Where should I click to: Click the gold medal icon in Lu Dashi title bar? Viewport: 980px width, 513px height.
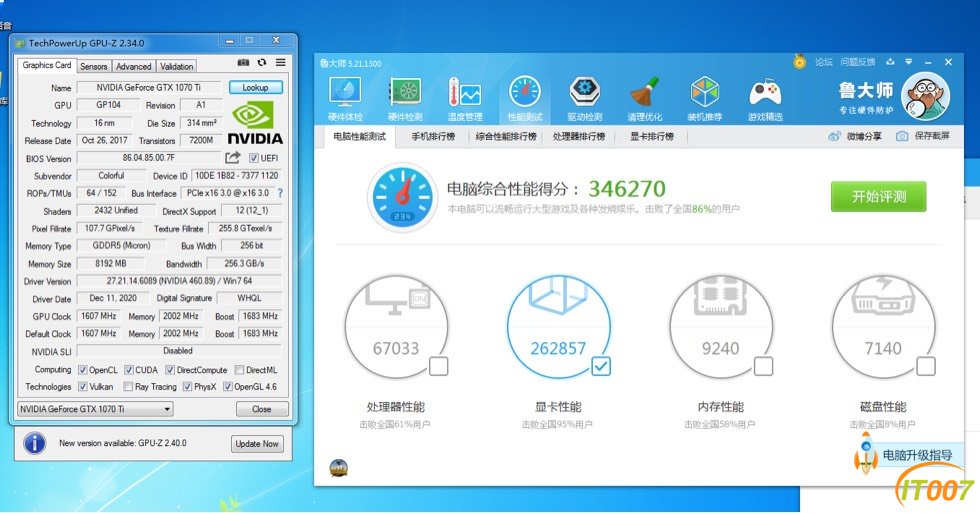tap(799, 61)
